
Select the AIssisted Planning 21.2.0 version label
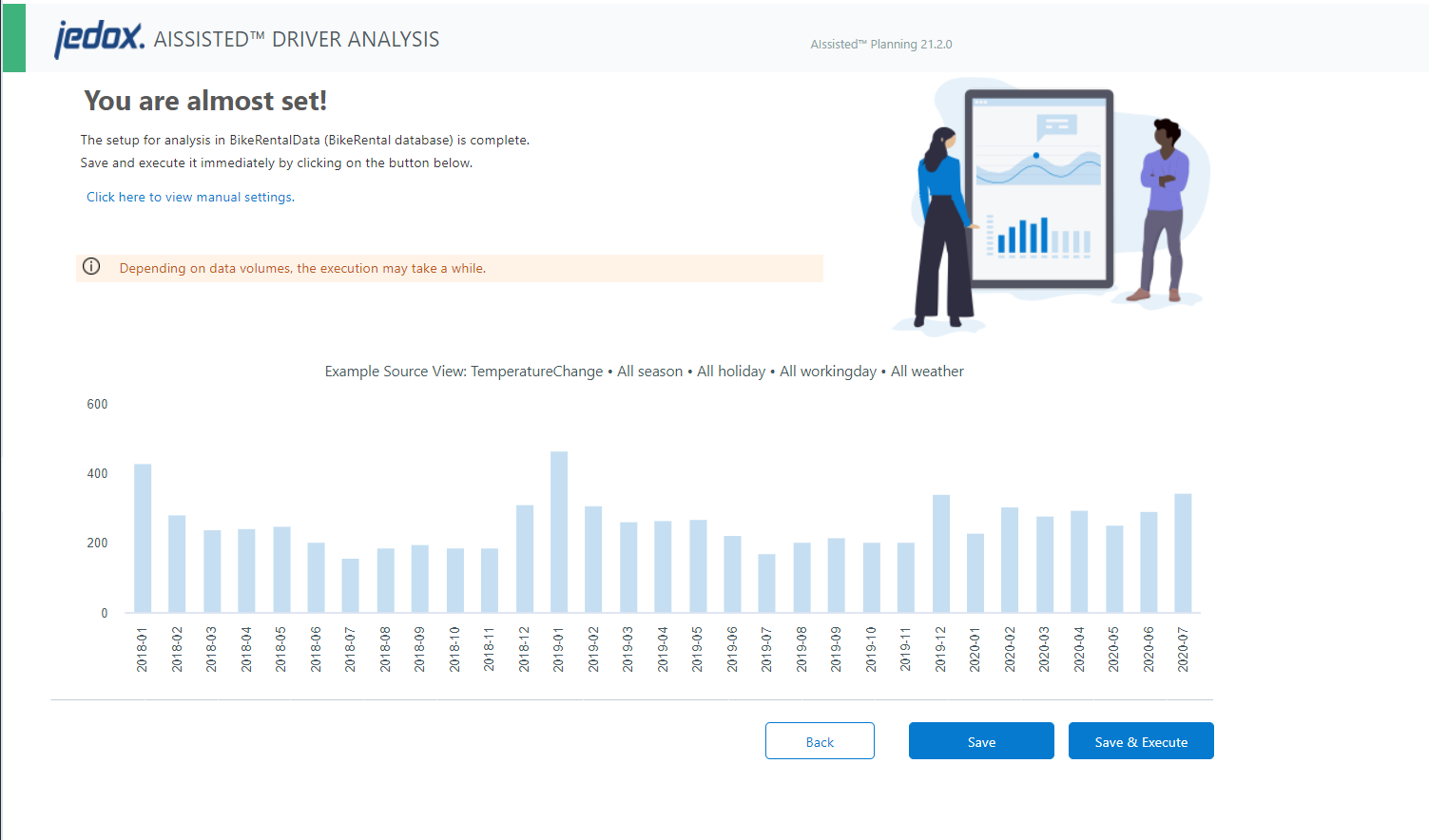click(880, 44)
